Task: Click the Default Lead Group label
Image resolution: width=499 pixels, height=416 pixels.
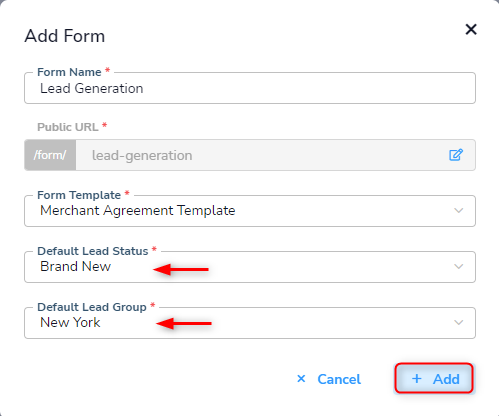Action: click(x=92, y=307)
